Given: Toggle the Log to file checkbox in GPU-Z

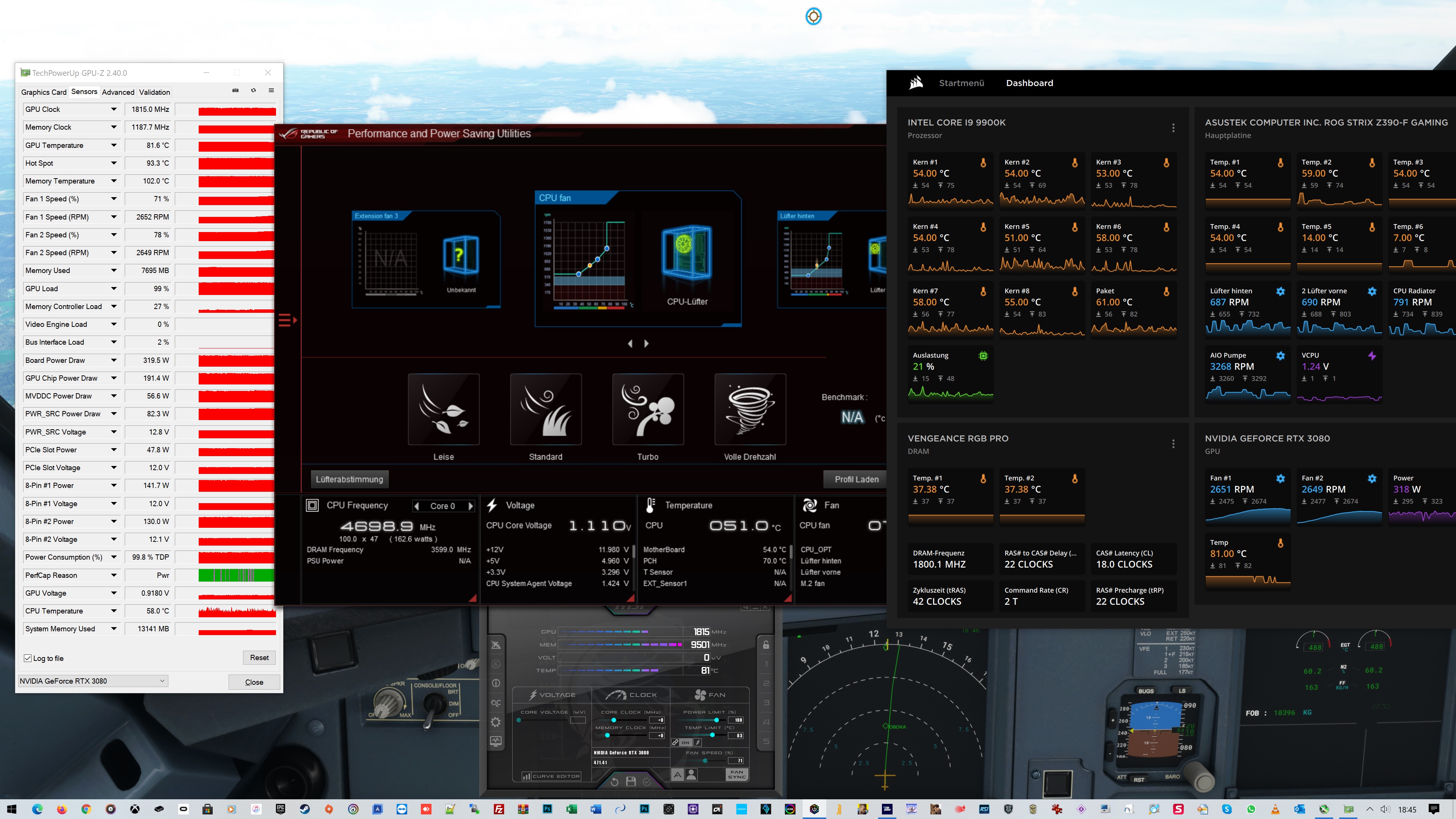Looking at the screenshot, I should point(28,659).
